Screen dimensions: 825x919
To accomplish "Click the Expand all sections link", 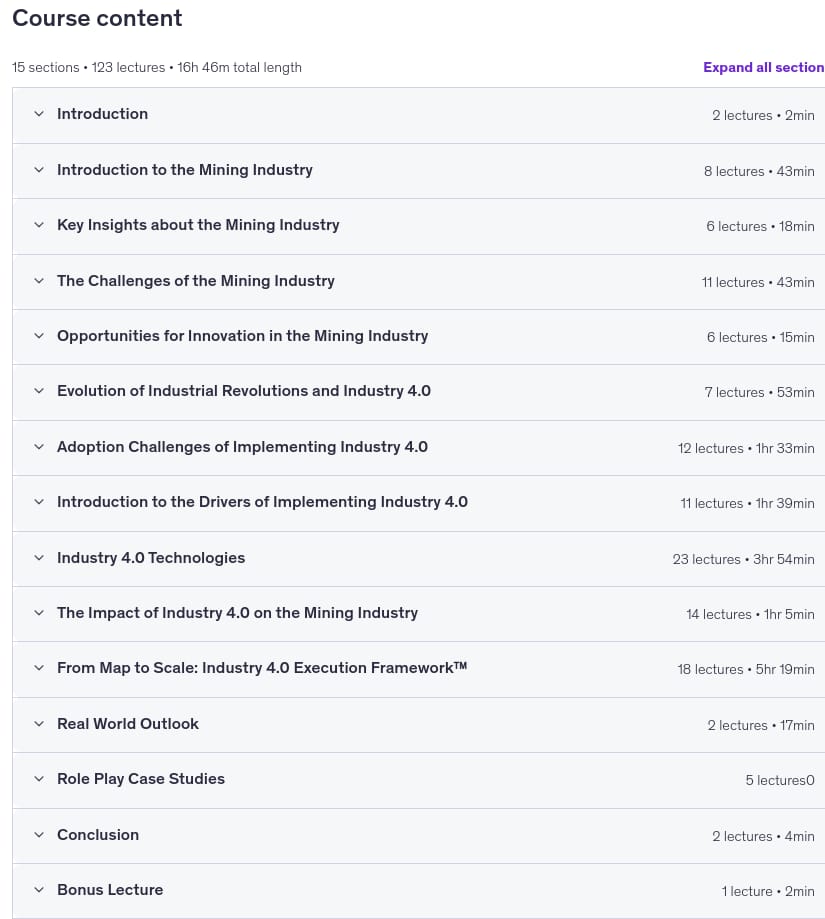I will (x=763, y=67).
